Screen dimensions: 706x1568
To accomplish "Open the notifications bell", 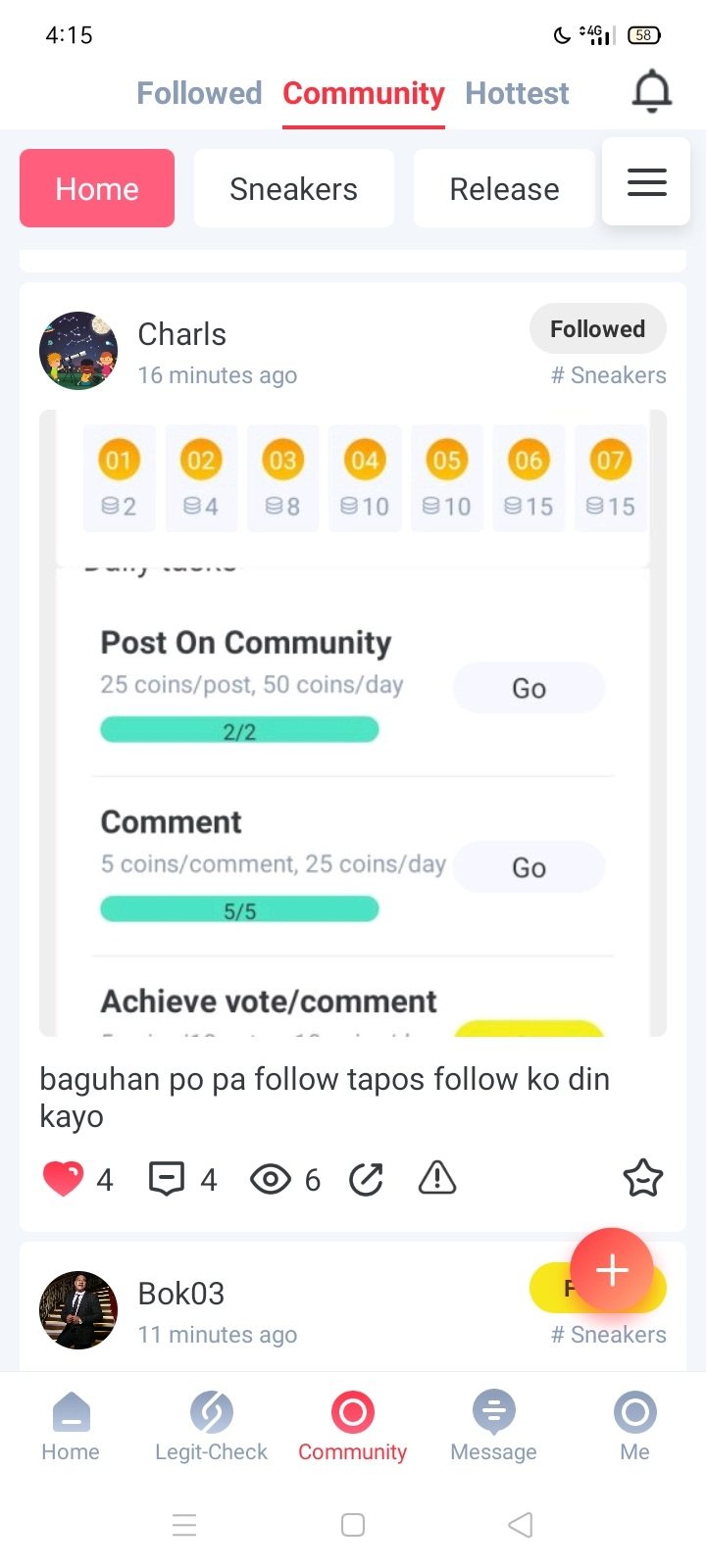I will [x=651, y=93].
